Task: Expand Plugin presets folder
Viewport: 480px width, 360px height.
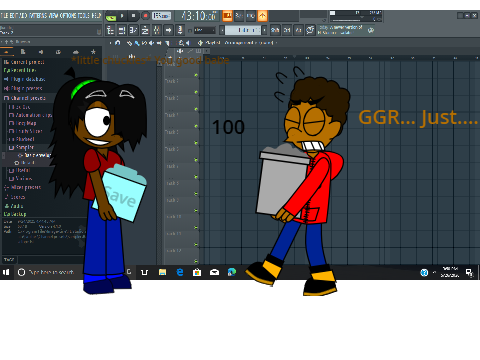Action: [x=23, y=88]
